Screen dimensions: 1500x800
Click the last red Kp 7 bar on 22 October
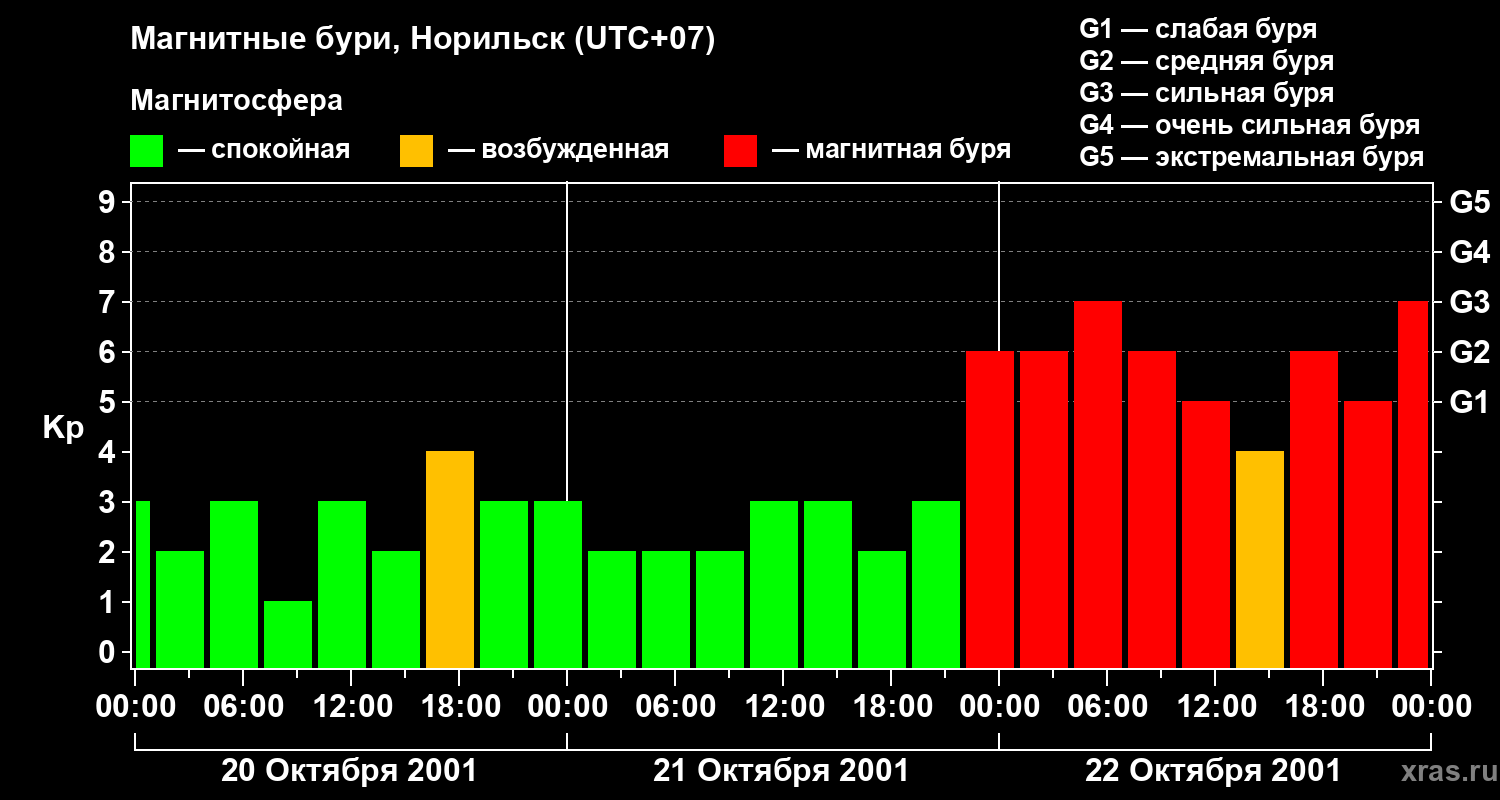point(1413,484)
